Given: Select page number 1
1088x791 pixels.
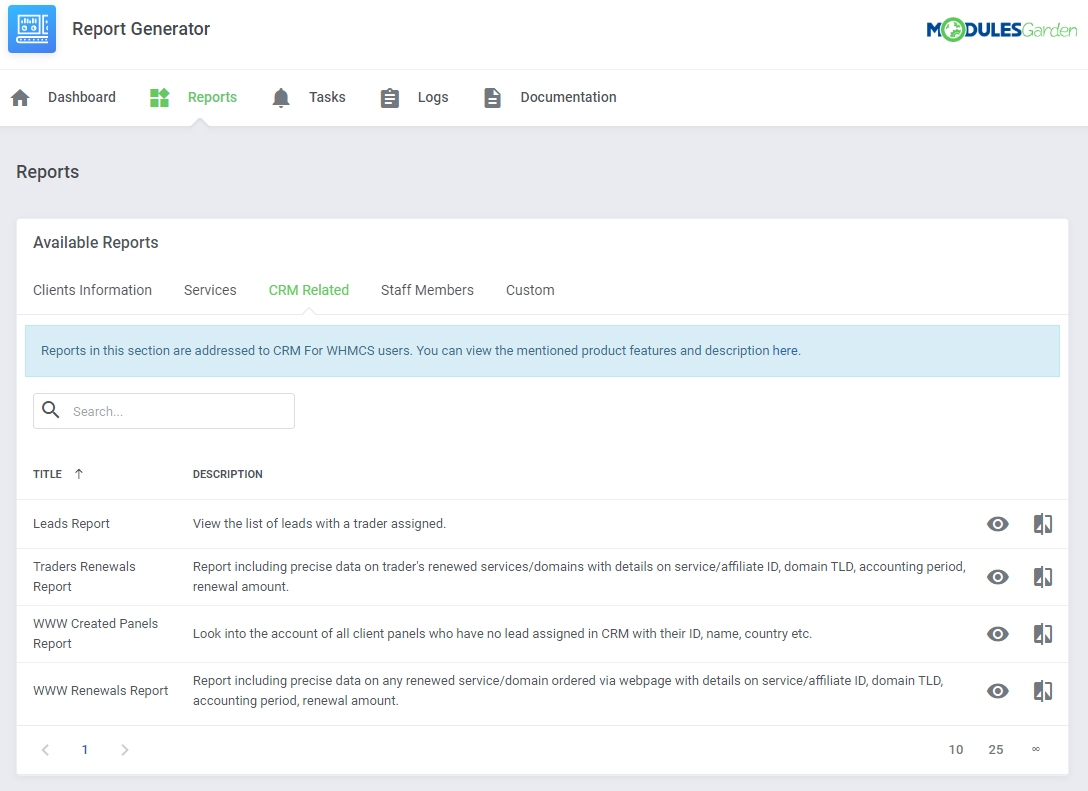Looking at the screenshot, I should [x=85, y=749].
